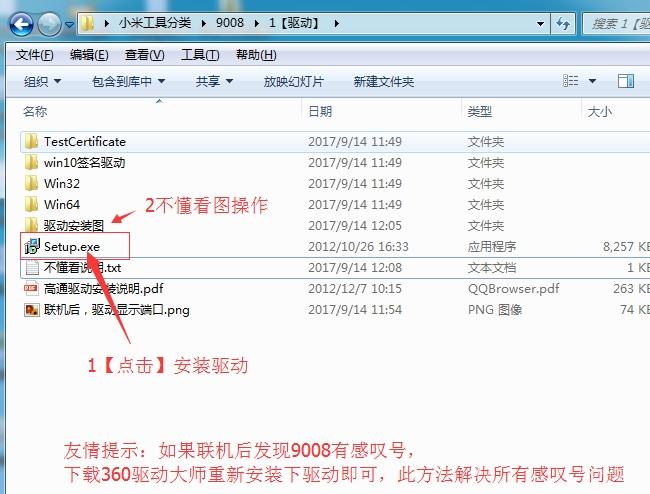Click the date 2012/12/7 10:15 cell
This screenshot has height=494, width=650.
click(355, 288)
